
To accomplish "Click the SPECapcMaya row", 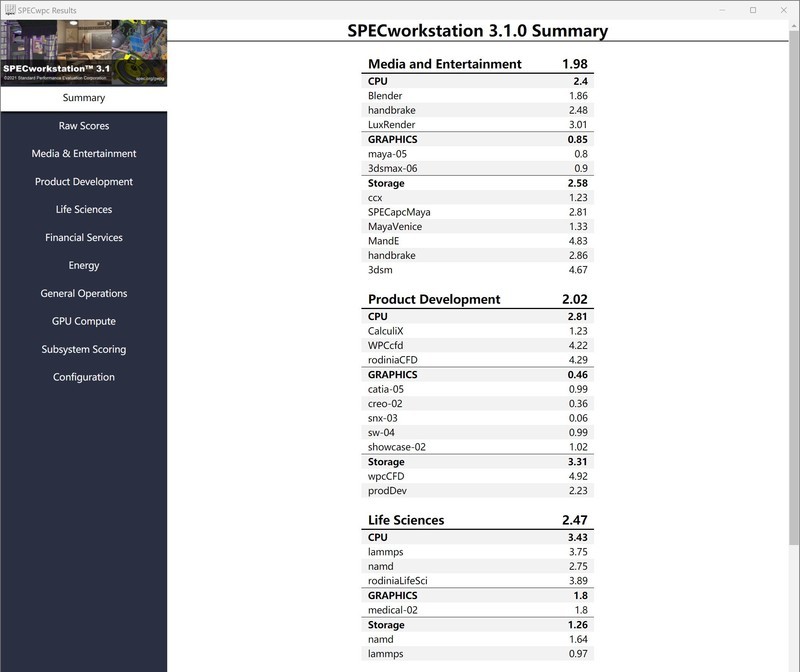I will [478, 212].
